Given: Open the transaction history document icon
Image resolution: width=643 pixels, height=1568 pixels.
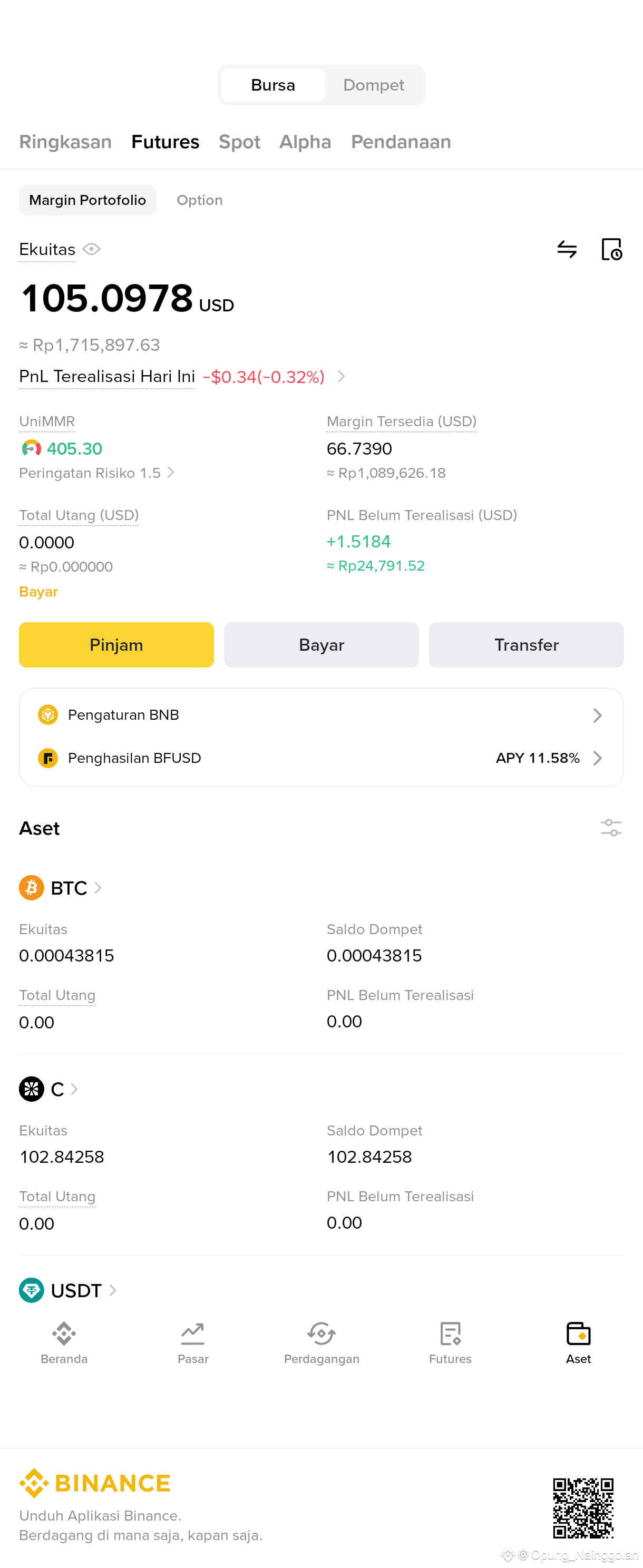Looking at the screenshot, I should [x=611, y=249].
